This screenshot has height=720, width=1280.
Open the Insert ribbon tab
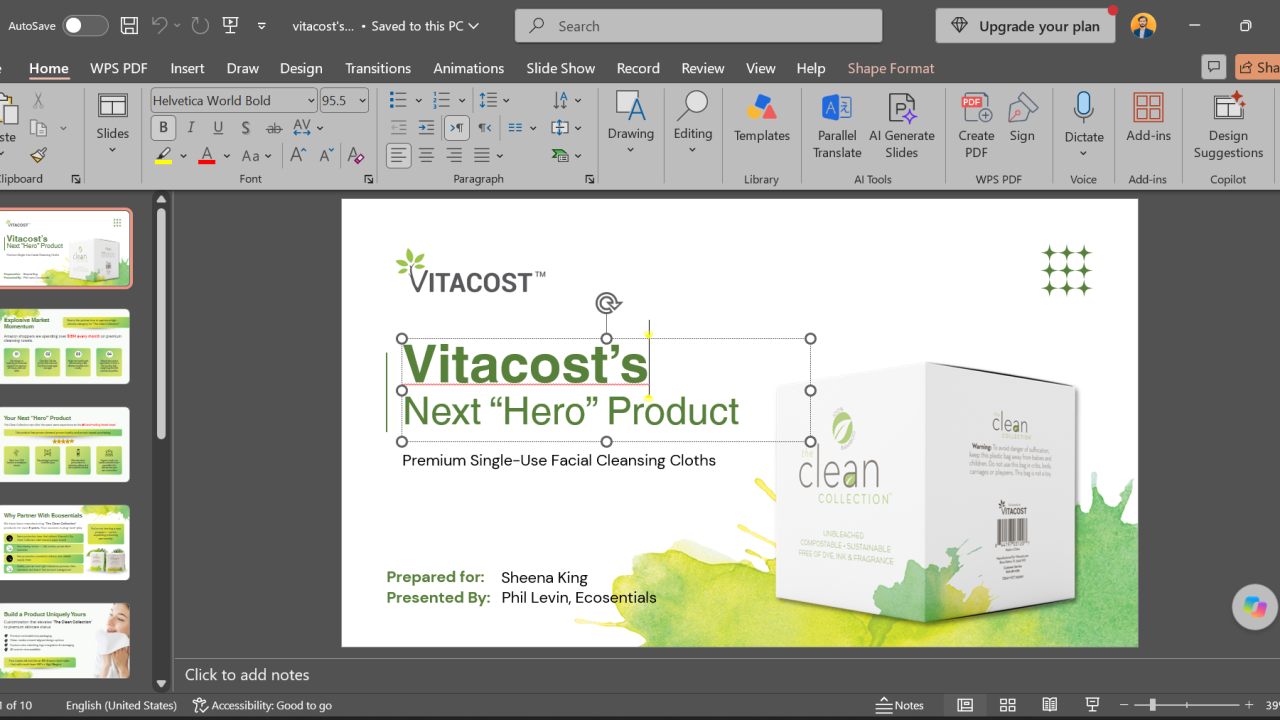[187, 68]
